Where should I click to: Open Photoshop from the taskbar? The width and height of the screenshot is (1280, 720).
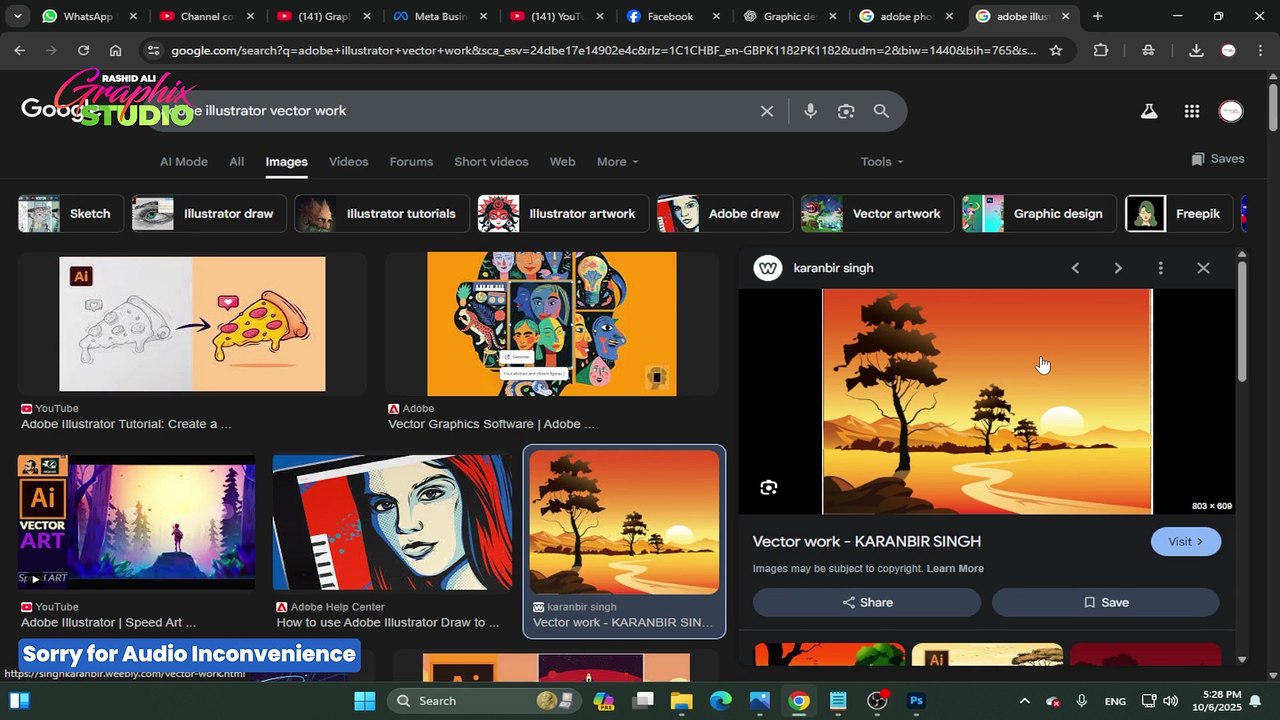(915, 701)
